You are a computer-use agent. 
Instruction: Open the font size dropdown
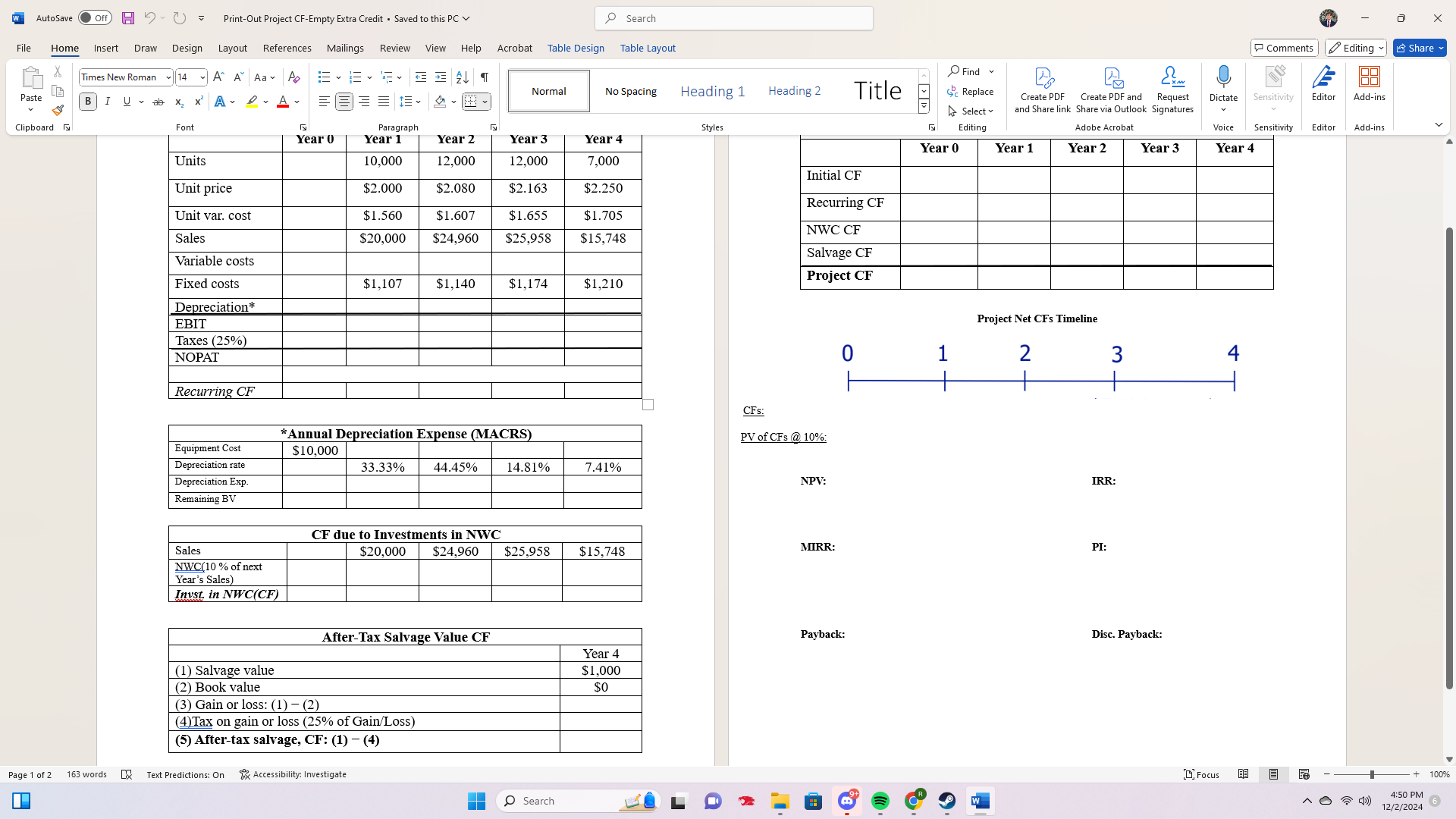[x=202, y=77]
